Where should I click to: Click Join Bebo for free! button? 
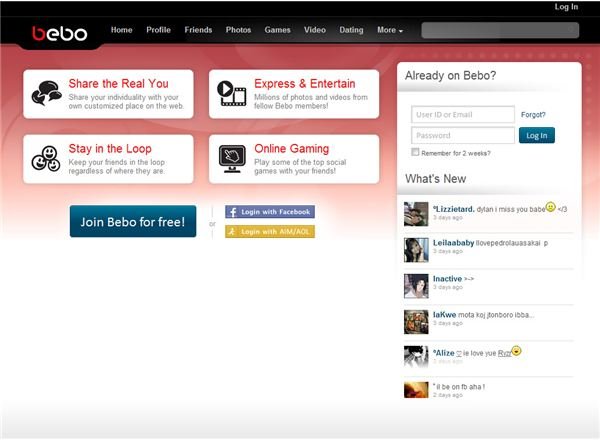133,222
